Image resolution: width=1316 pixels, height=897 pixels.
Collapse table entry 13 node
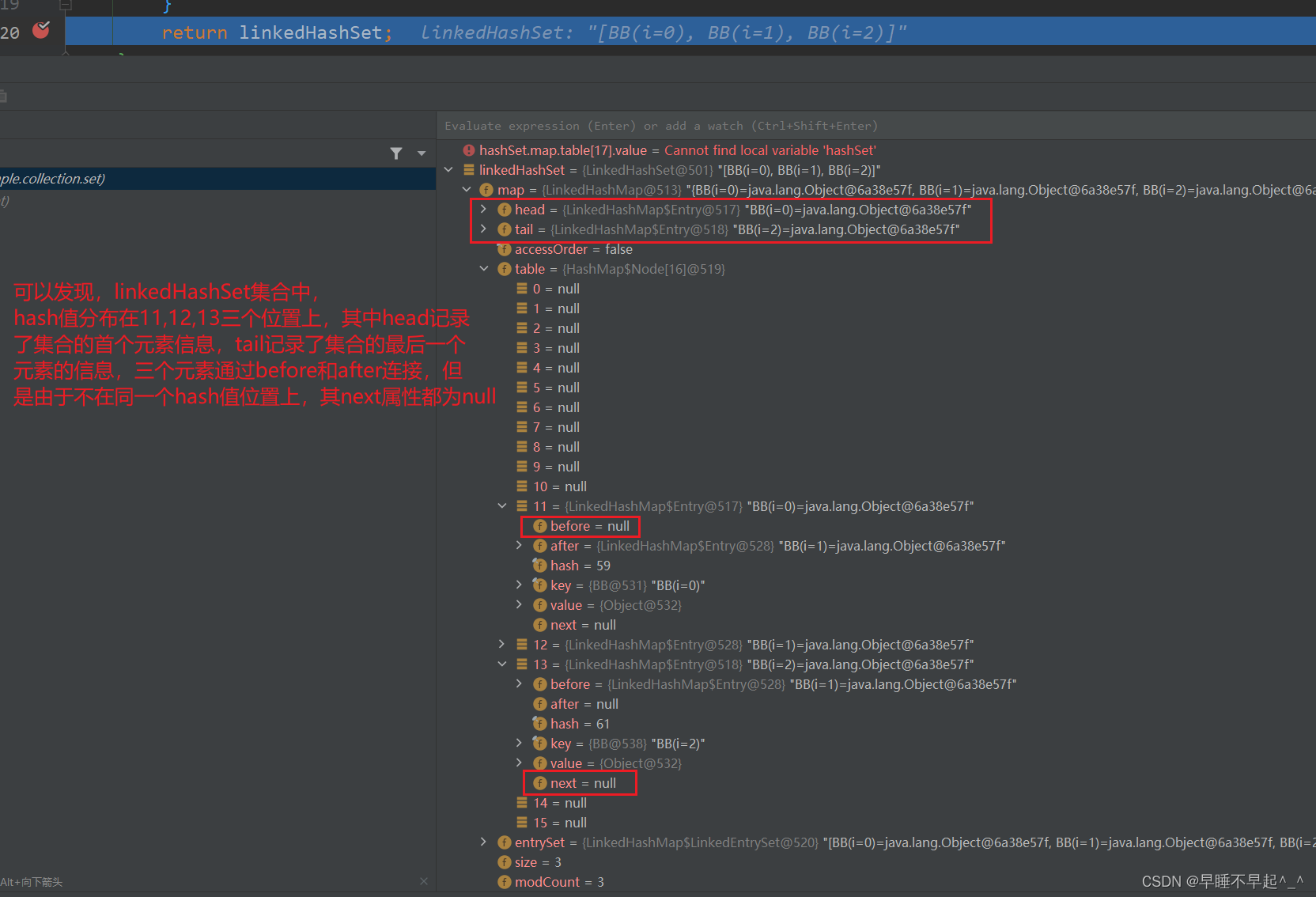tap(502, 664)
